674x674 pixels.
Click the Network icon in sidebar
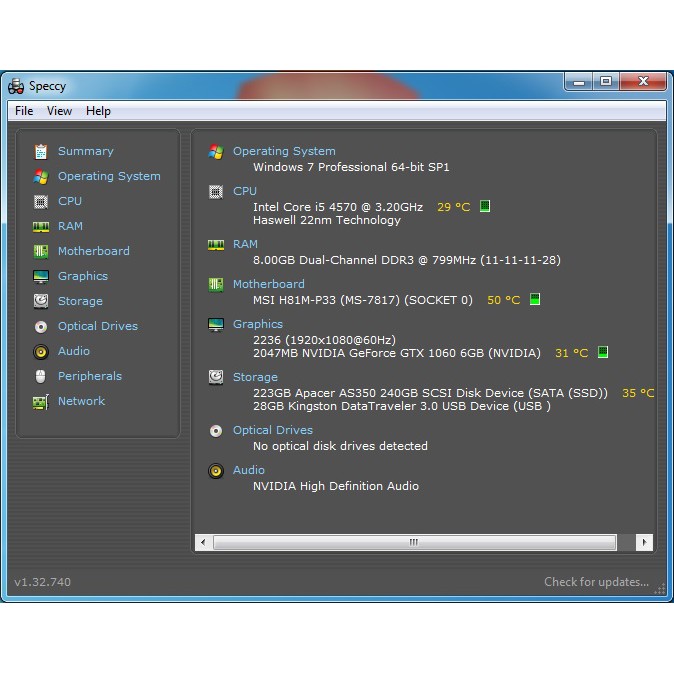tap(41, 402)
